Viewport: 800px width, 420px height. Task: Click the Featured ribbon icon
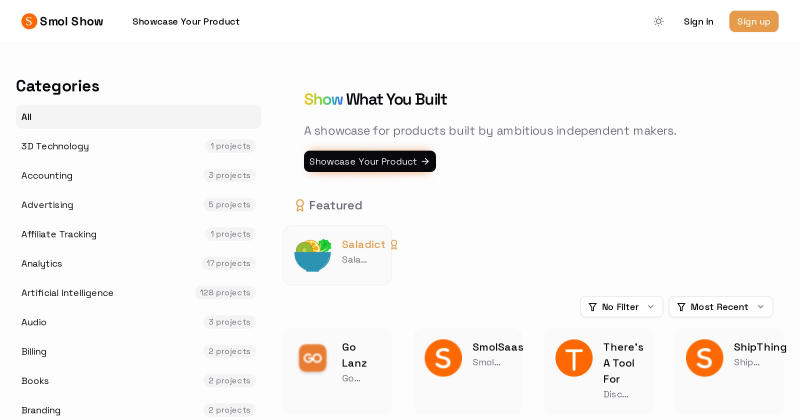(x=300, y=205)
